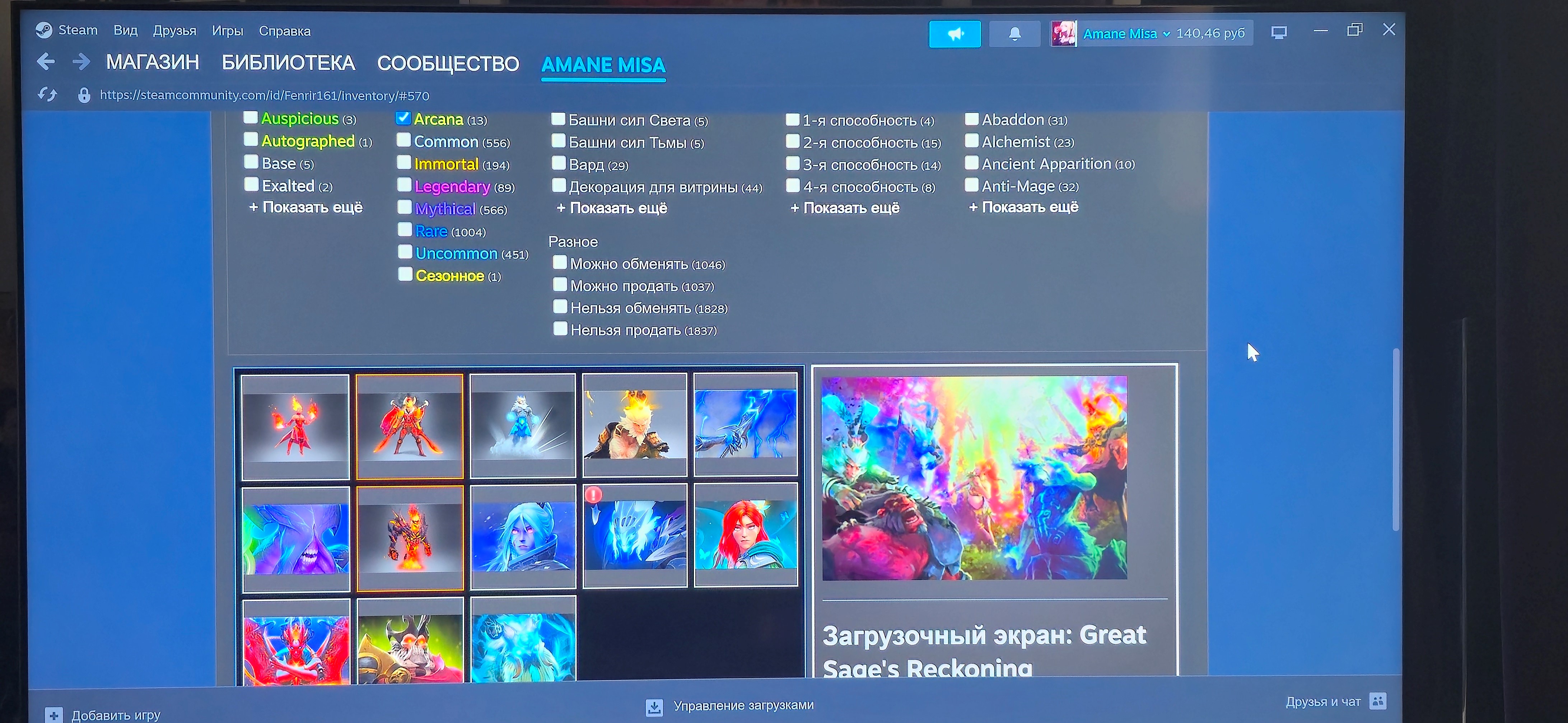Image resolution: width=1568 pixels, height=723 pixels.
Task: Click the back navigation arrow
Action: point(46,61)
